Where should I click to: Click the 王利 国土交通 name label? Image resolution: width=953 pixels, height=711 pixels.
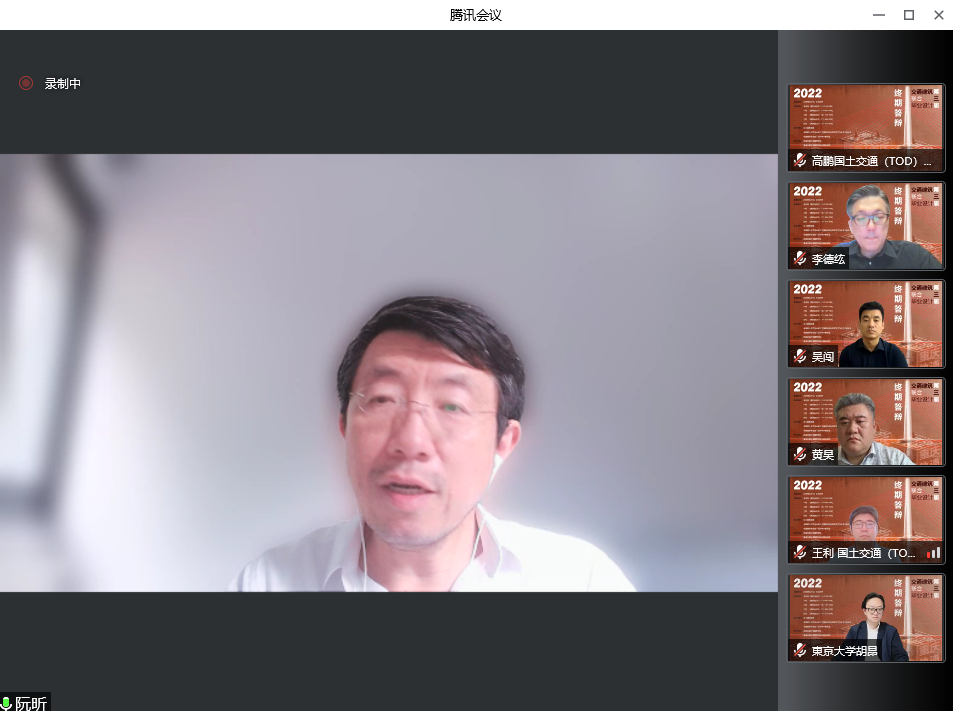[x=863, y=553]
